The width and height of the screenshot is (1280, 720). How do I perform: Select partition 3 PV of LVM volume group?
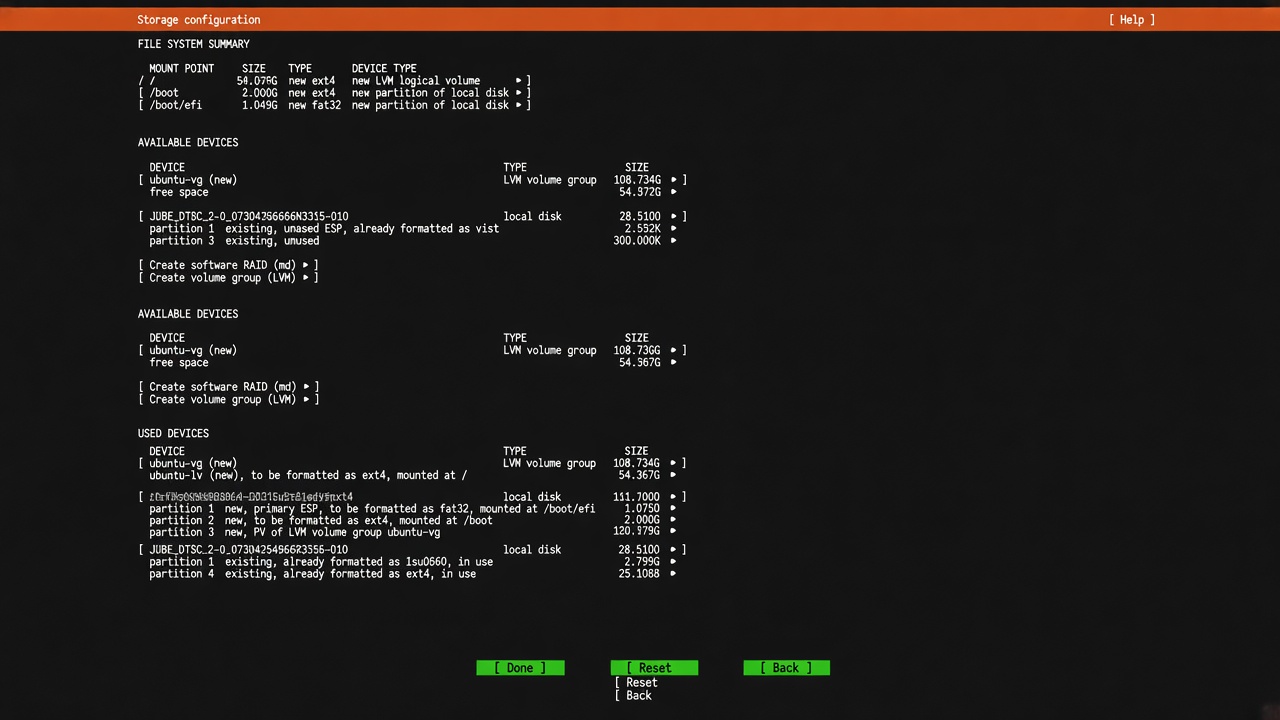[x=412, y=532]
